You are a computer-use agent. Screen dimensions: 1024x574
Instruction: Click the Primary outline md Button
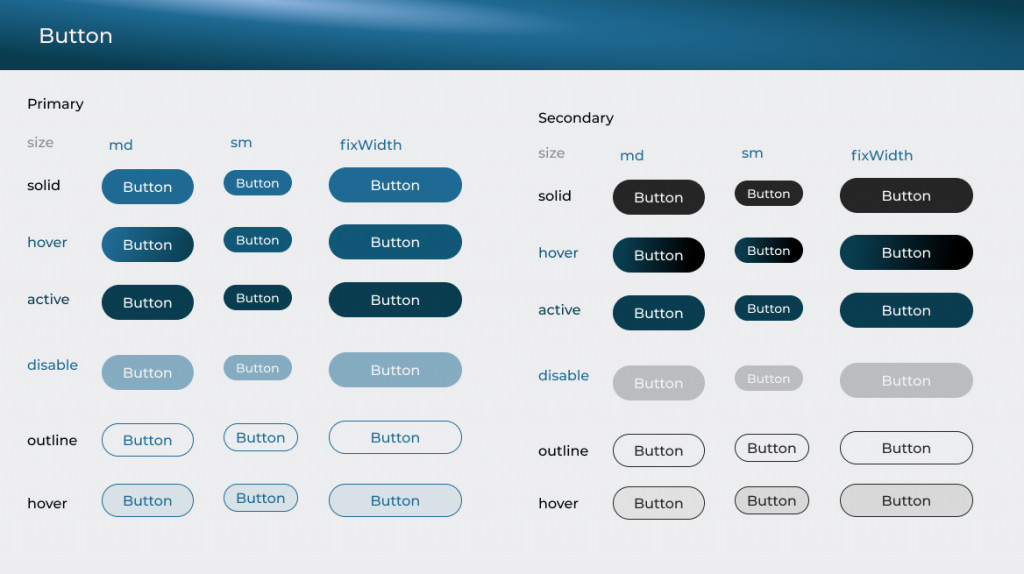pos(148,439)
